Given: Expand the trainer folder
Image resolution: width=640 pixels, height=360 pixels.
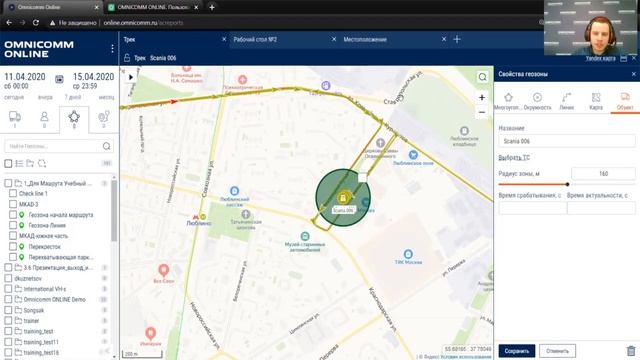Looking at the screenshot, I should click(18, 321).
